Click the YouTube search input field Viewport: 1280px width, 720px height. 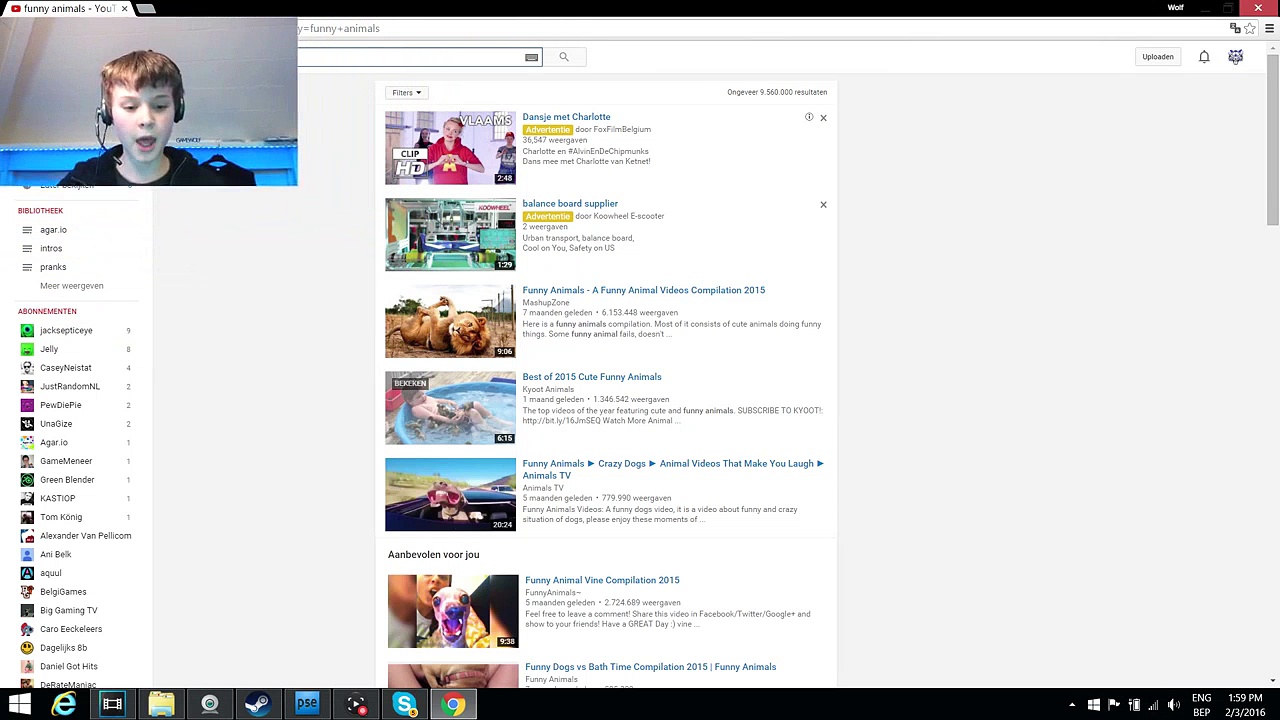tap(420, 58)
